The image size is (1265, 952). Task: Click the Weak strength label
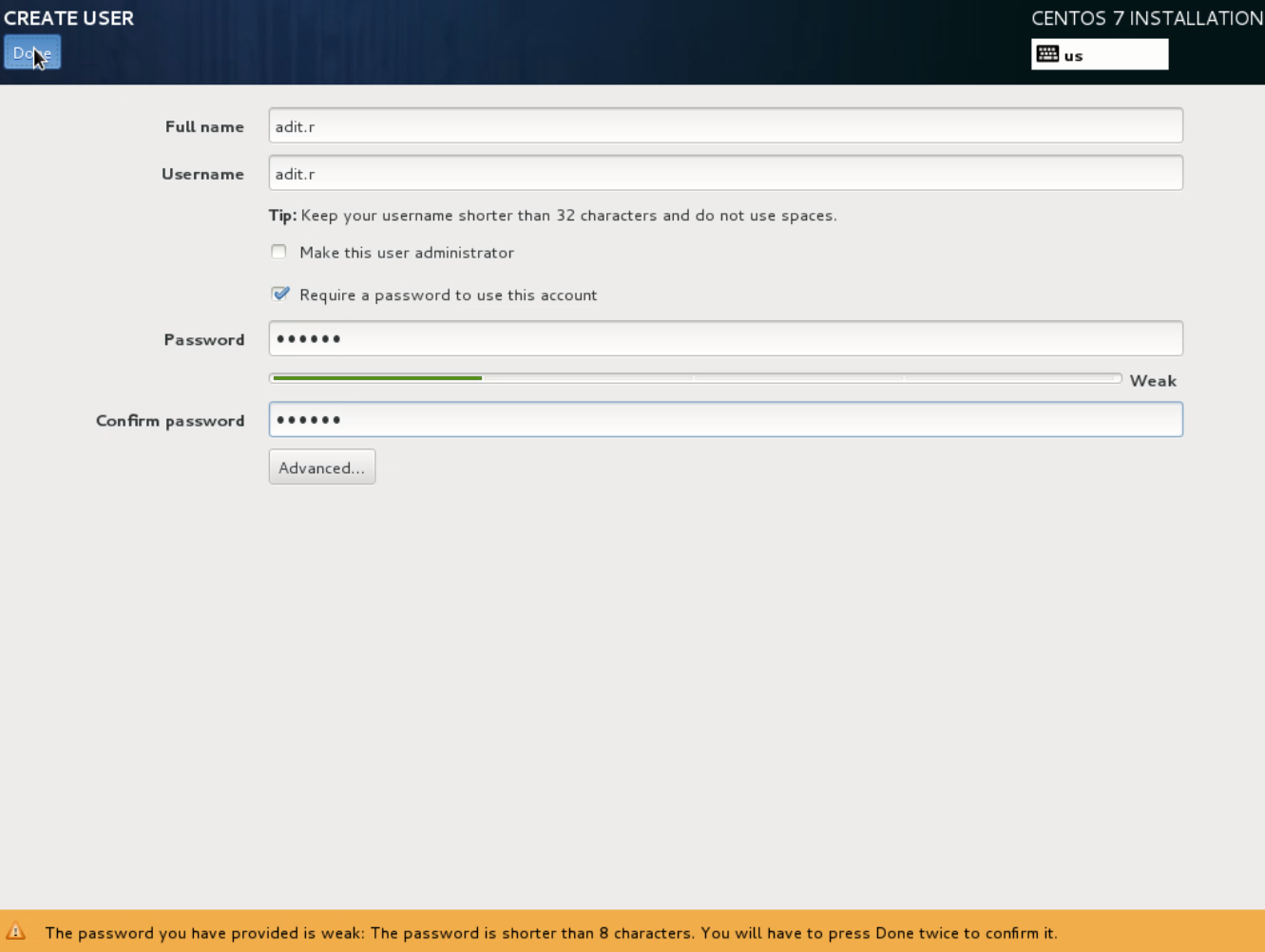pos(1153,381)
